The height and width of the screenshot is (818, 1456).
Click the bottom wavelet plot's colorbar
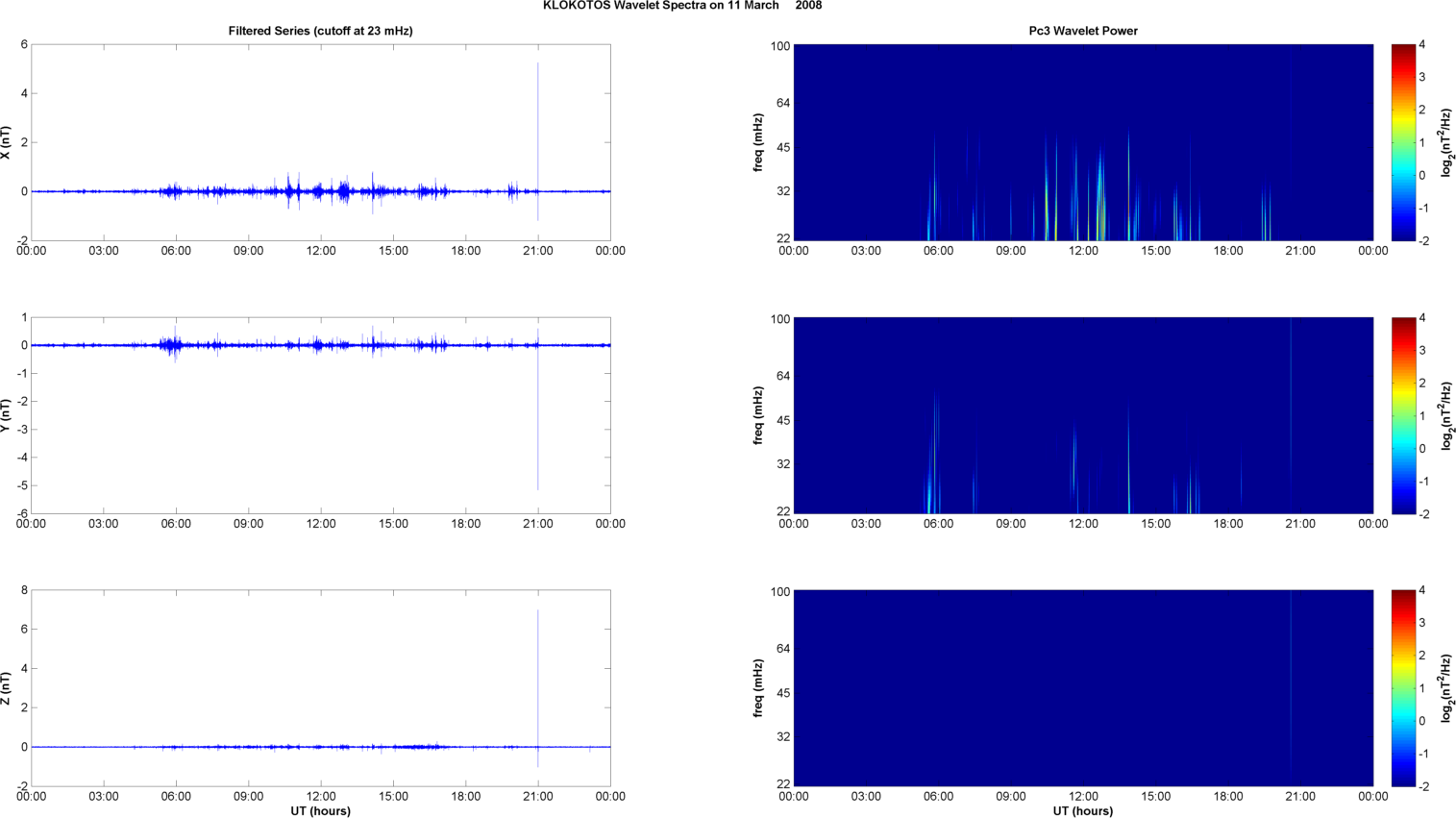tap(1403, 688)
